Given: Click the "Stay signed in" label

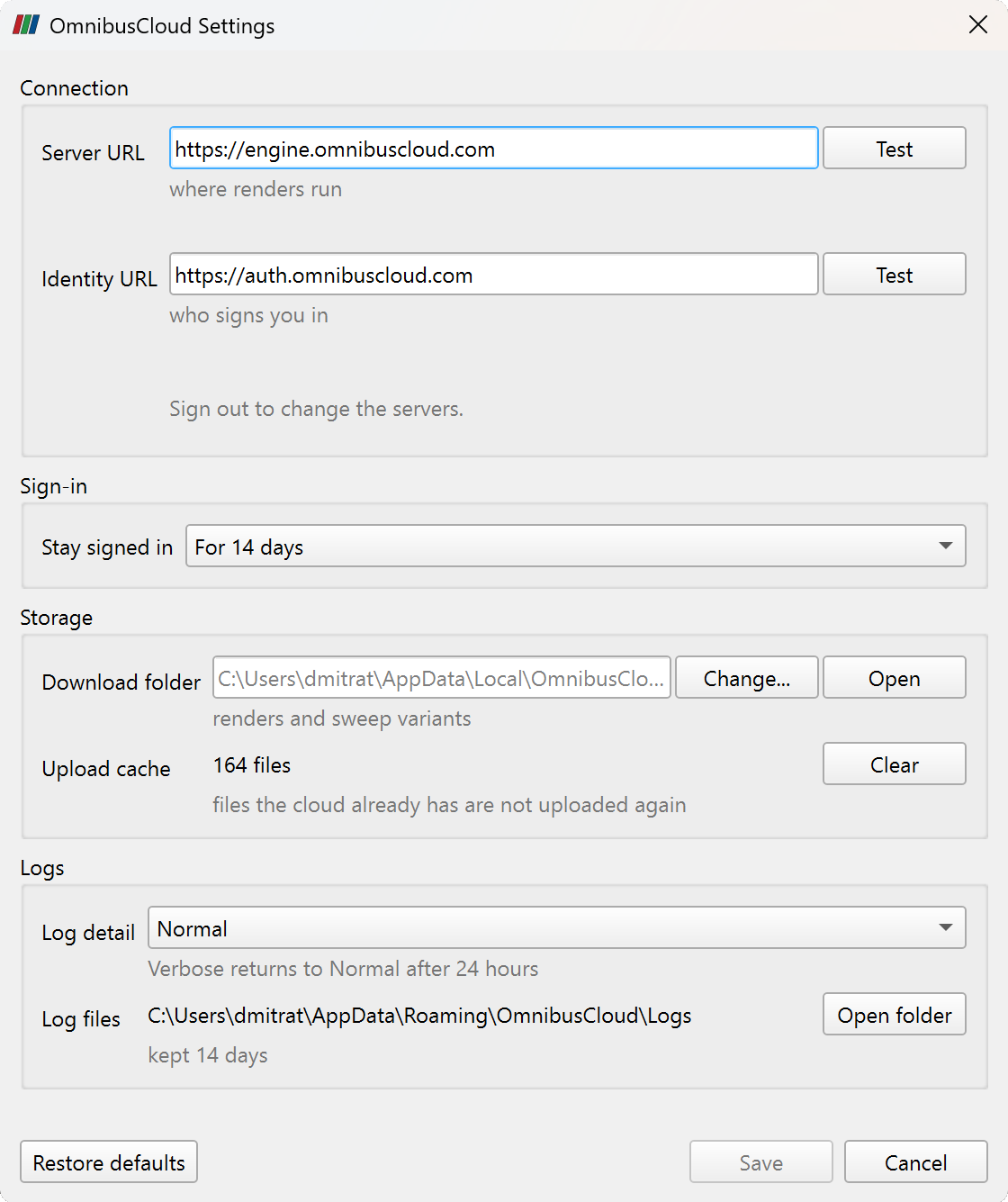Looking at the screenshot, I should tap(107, 547).
